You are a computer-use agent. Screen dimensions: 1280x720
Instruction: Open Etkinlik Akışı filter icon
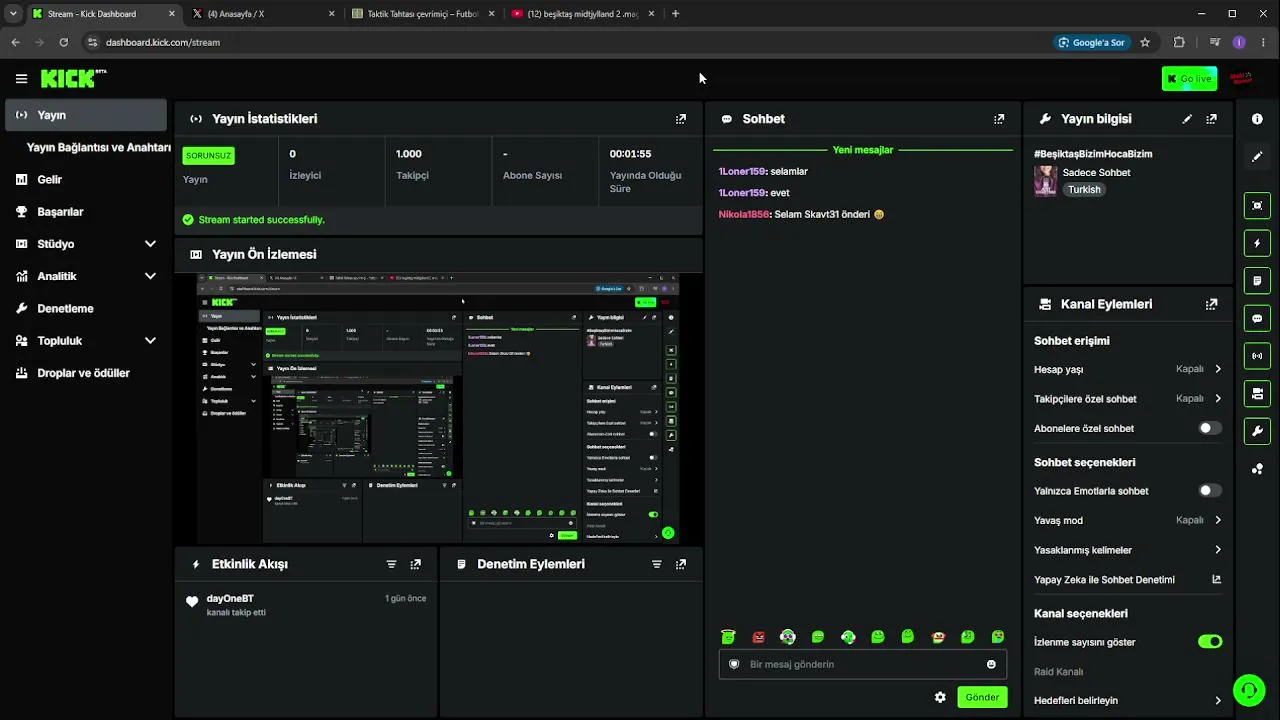391,564
